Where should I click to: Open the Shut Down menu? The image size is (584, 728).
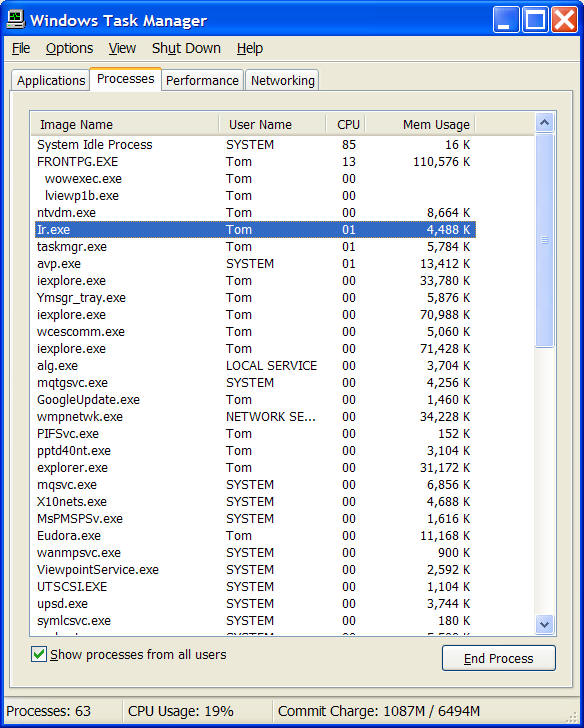click(x=186, y=48)
